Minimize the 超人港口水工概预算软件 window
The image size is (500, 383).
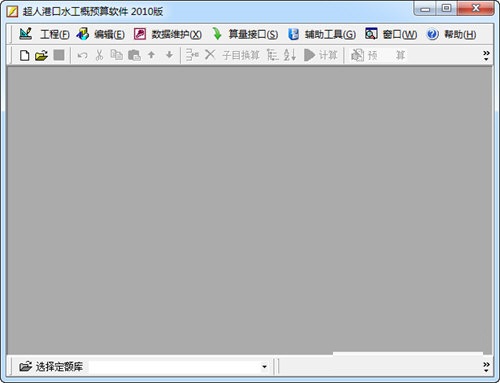coord(425,9)
